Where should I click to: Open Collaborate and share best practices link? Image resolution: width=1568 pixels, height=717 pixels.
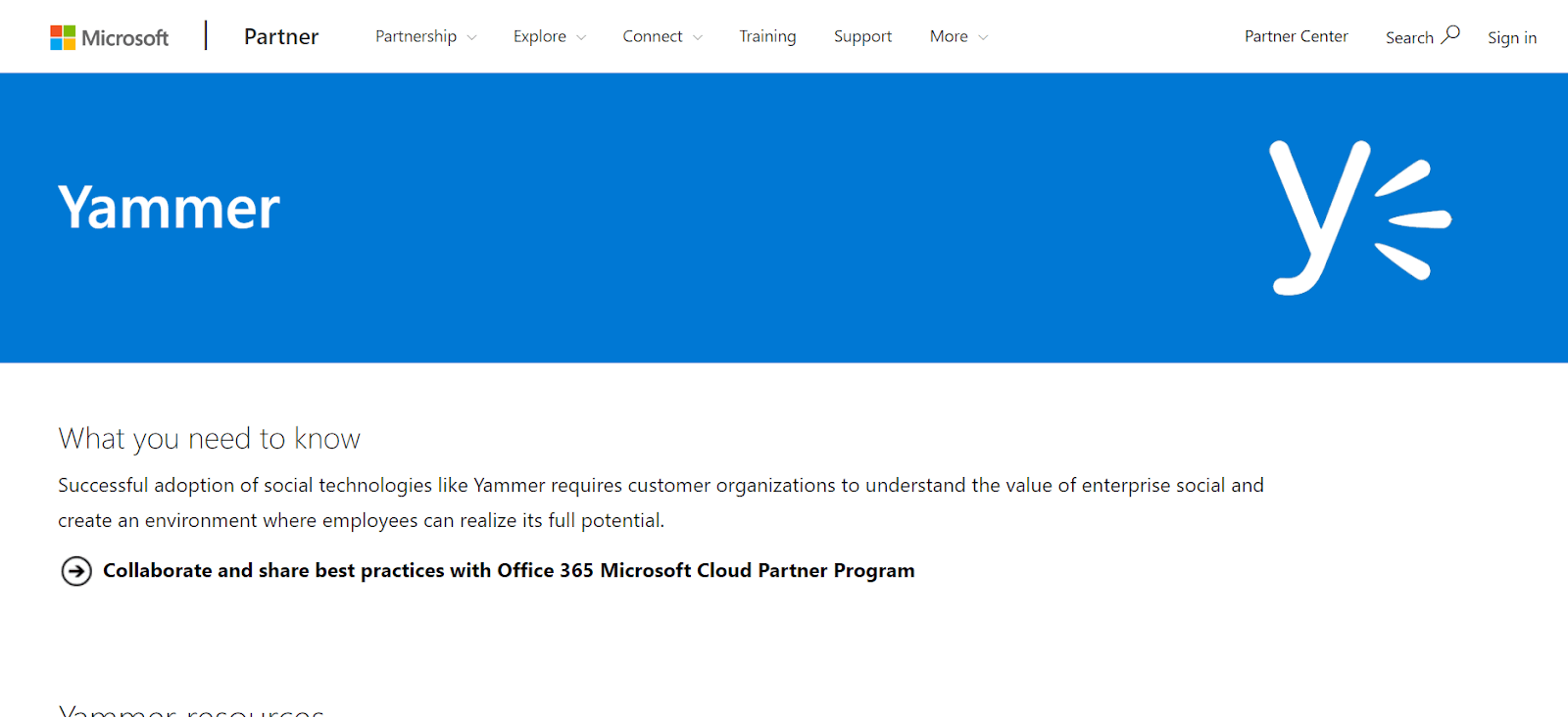(x=509, y=570)
